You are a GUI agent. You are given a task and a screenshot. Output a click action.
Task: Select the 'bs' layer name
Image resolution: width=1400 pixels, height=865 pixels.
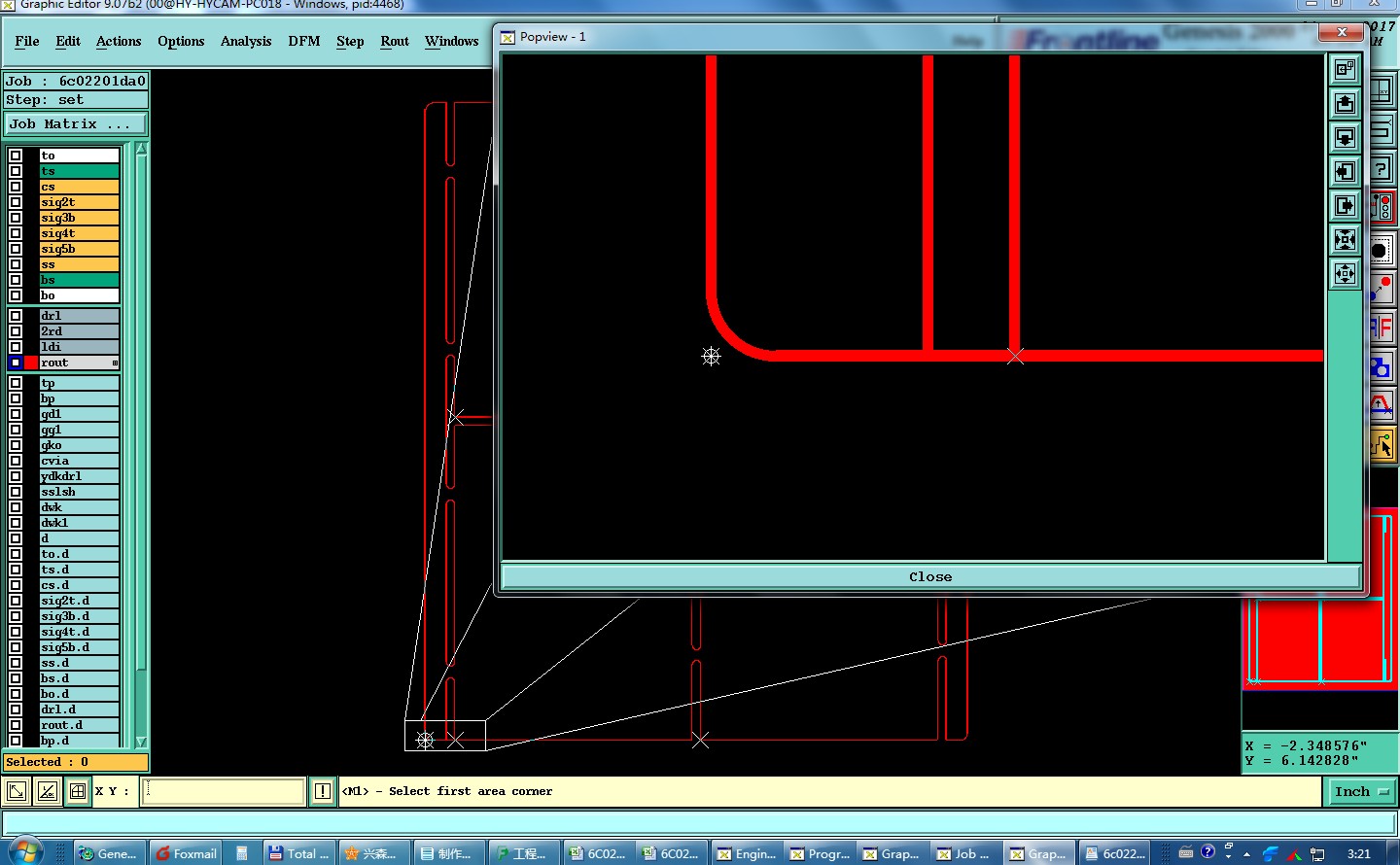(x=79, y=280)
